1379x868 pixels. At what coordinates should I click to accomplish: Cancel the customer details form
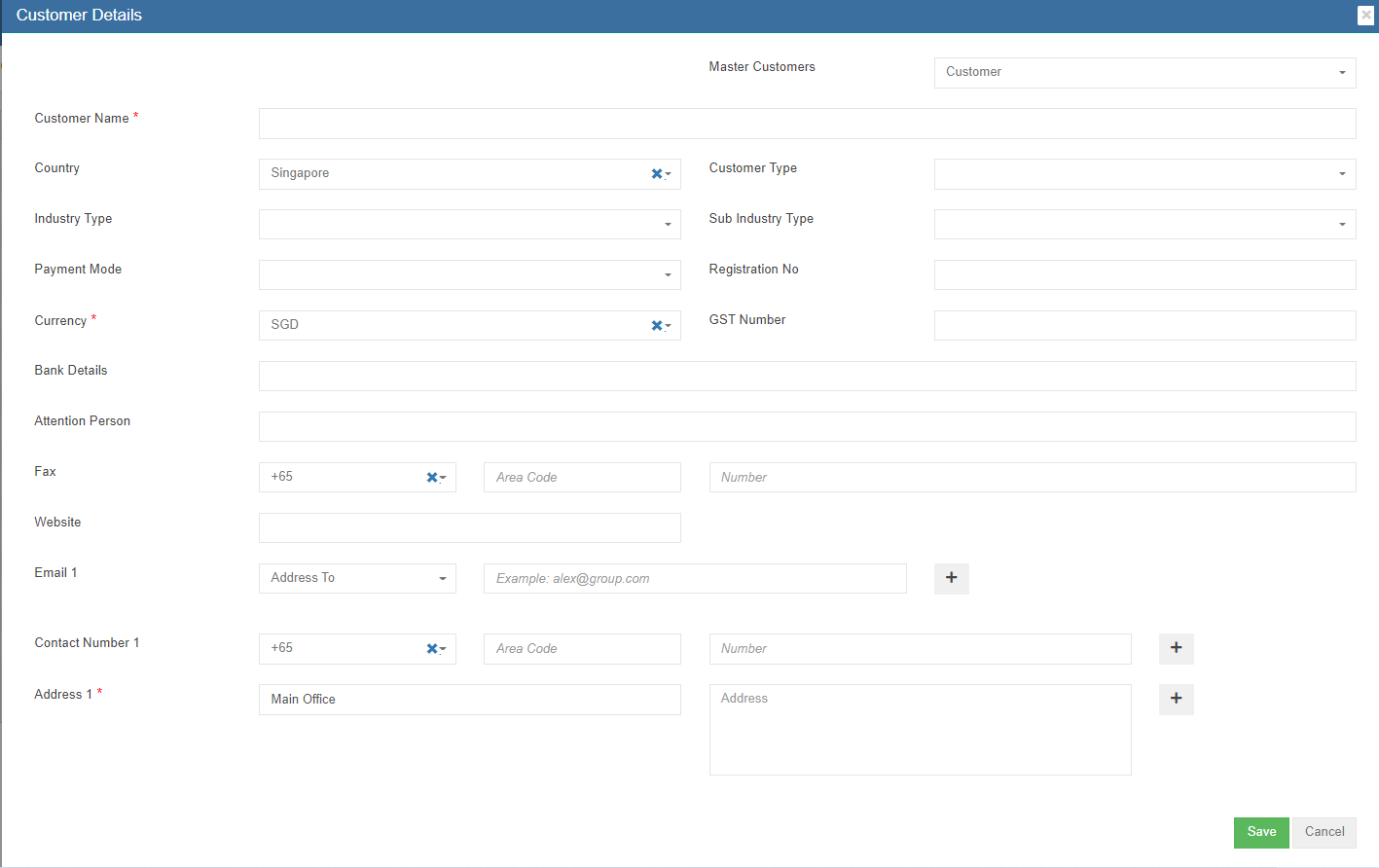[1324, 832]
